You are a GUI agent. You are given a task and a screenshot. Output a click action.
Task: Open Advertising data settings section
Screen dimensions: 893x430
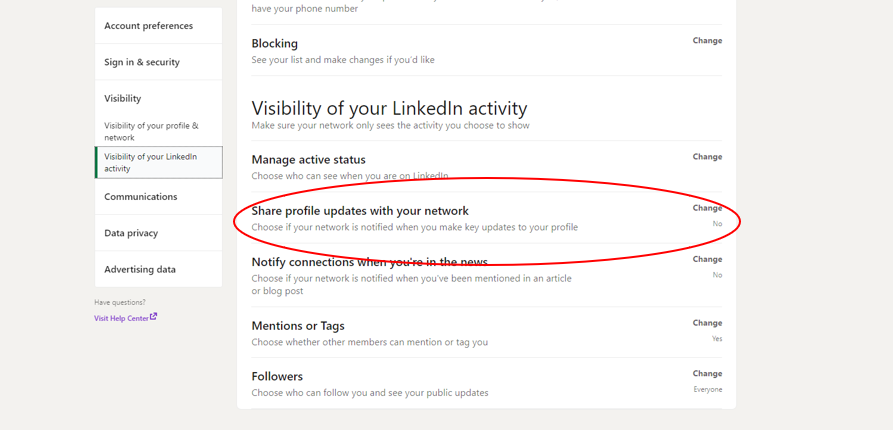pos(158,269)
